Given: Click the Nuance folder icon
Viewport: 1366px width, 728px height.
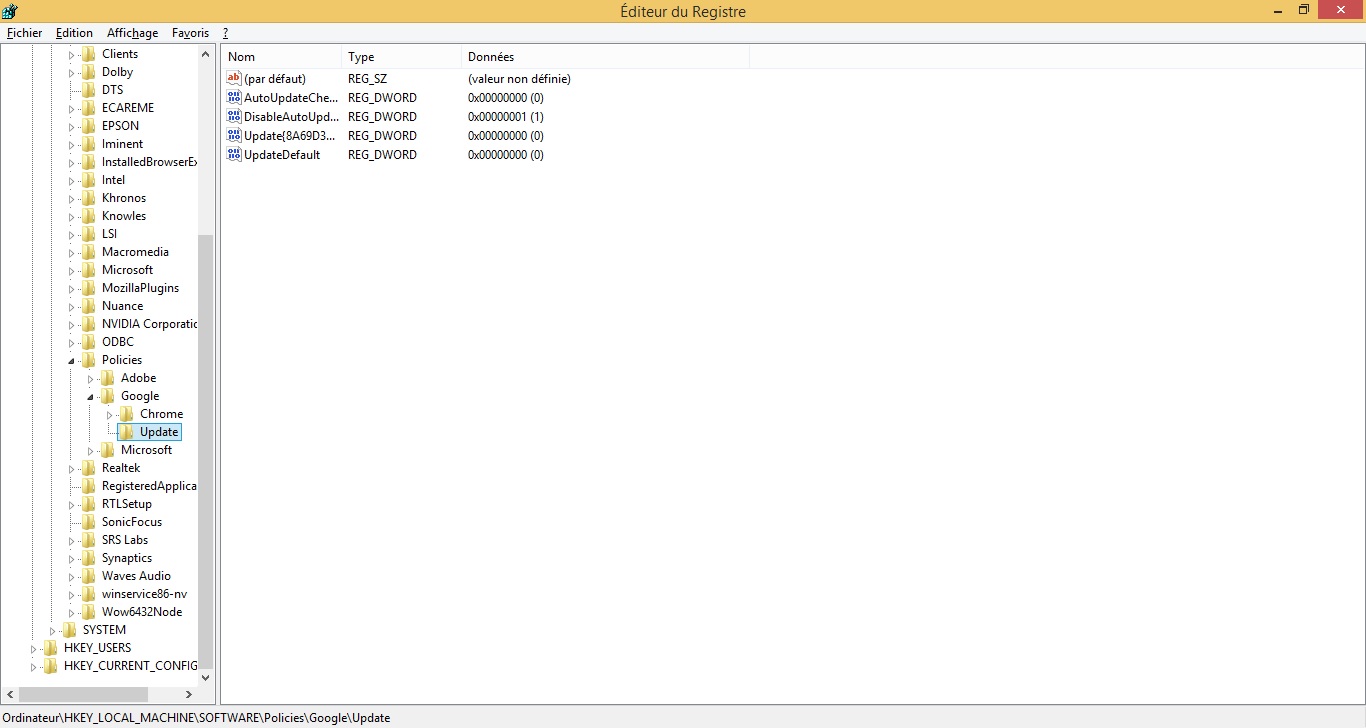Looking at the screenshot, I should (x=88, y=306).
